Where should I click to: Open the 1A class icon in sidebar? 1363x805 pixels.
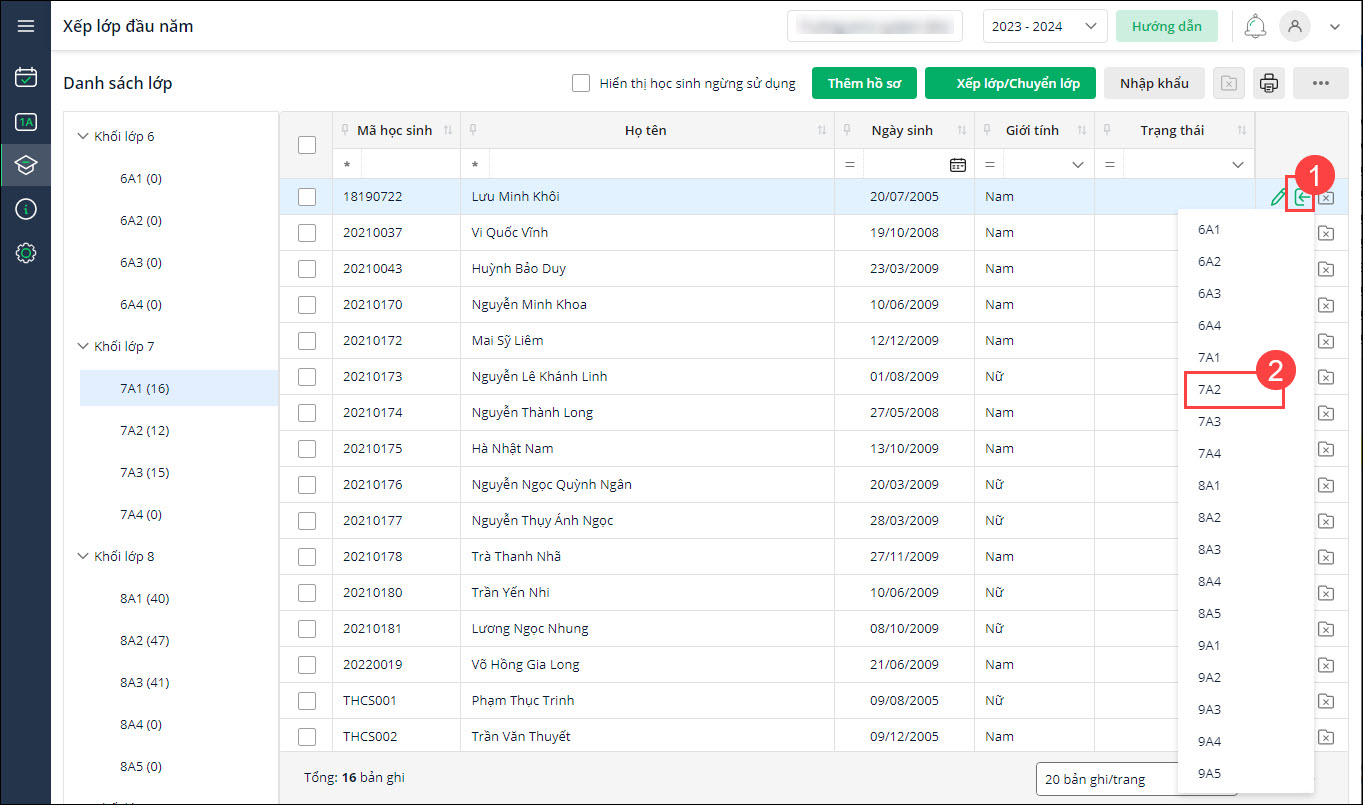pyautogui.click(x=26, y=122)
